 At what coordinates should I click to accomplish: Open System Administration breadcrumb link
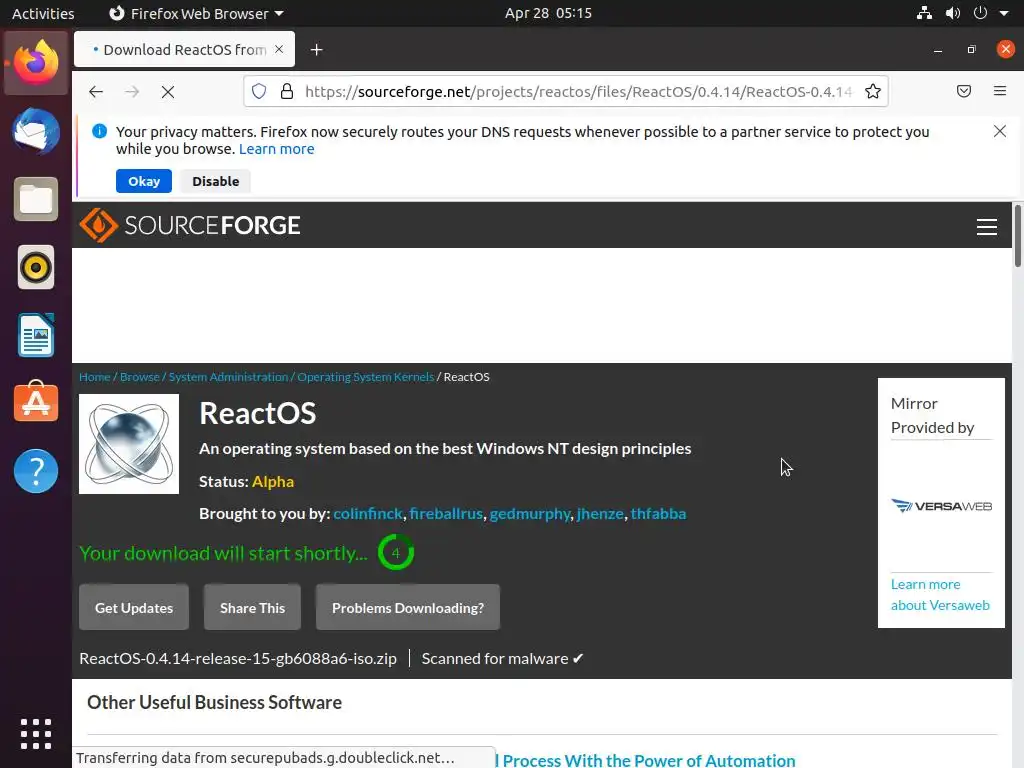click(228, 377)
